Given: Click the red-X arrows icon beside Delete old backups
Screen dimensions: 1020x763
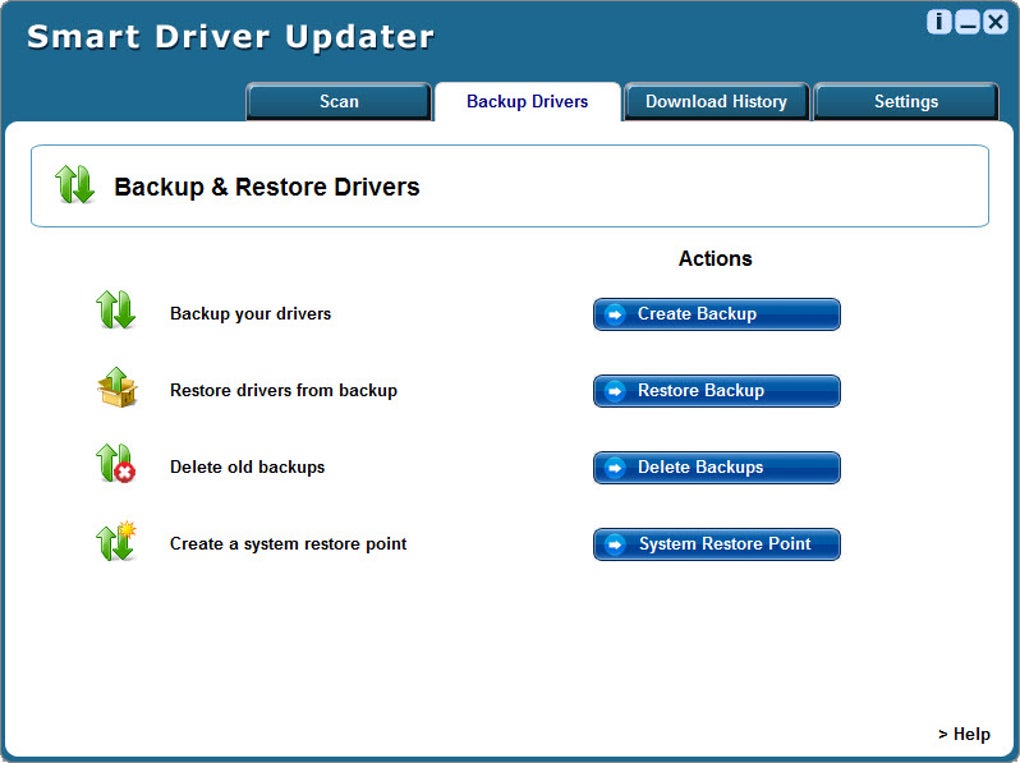Looking at the screenshot, I should click(116, 463).
